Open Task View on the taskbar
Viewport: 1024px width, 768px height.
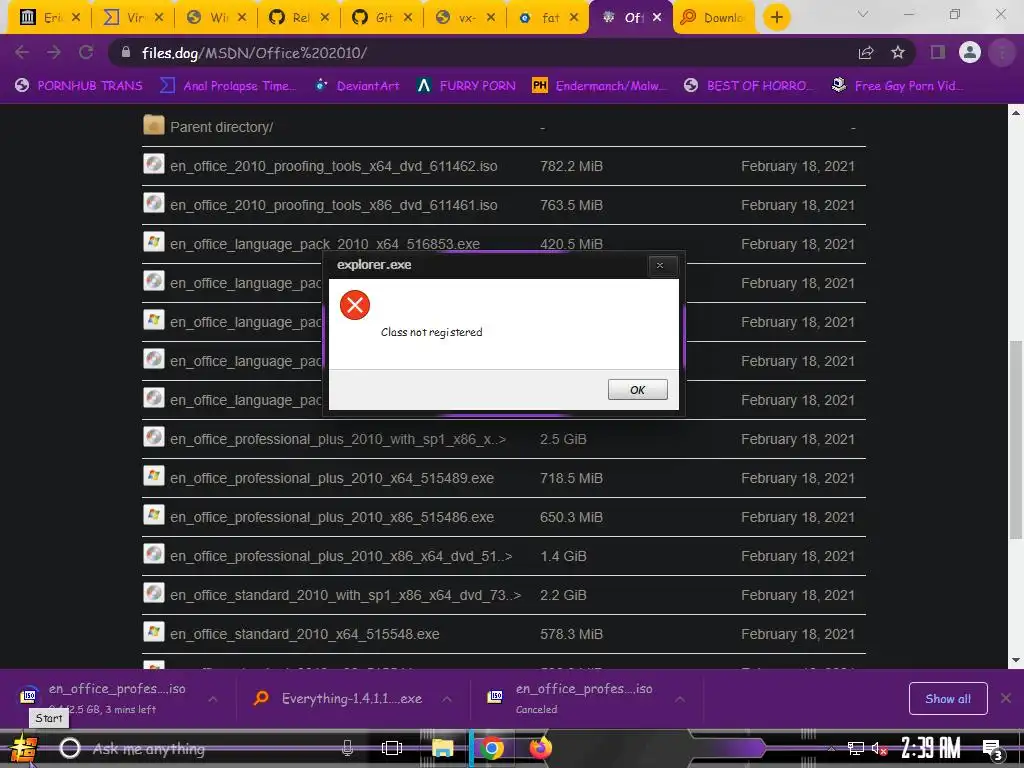(391, 748)
